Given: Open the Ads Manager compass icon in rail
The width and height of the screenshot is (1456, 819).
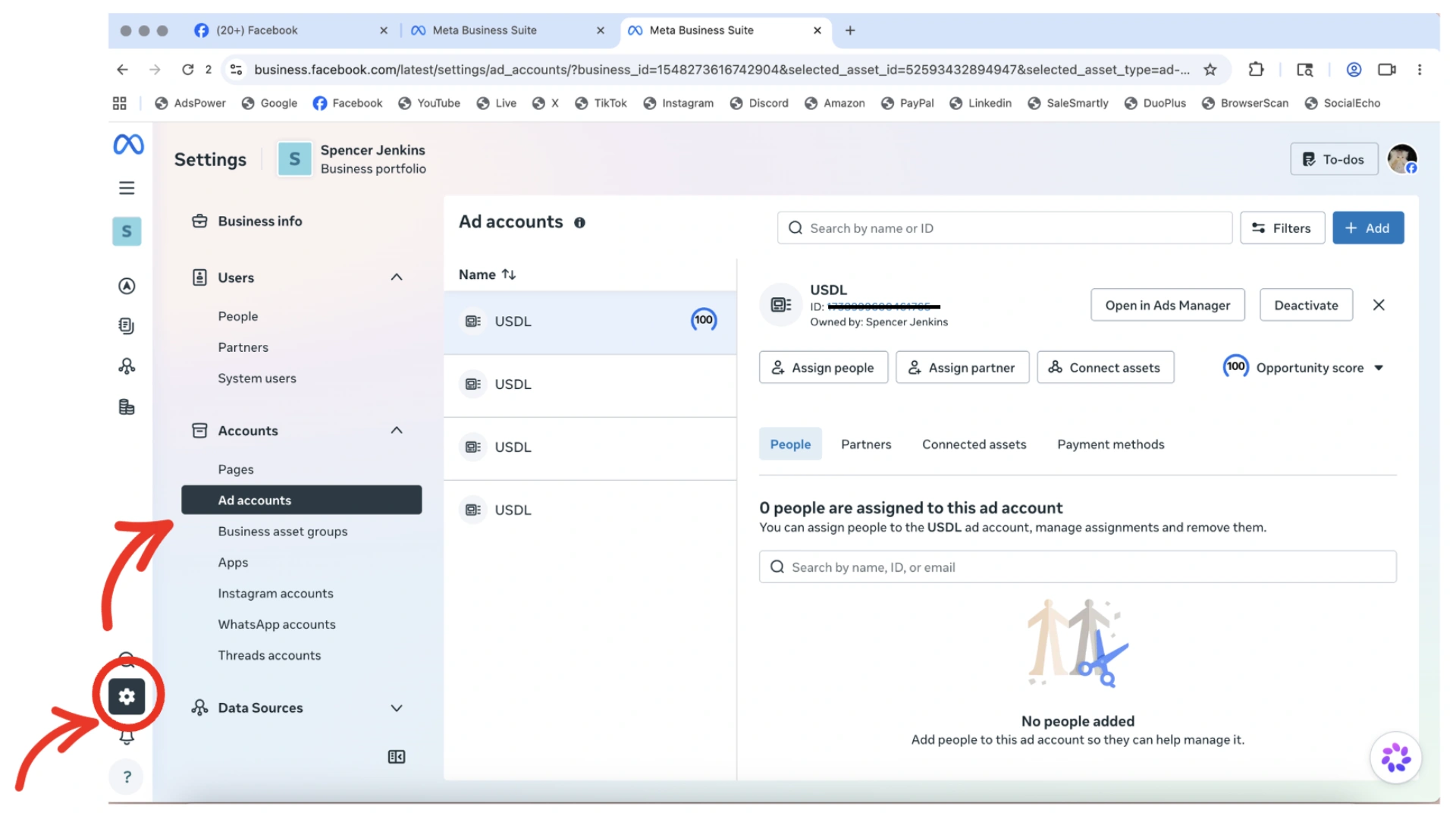Looking at the screenshot, I should (x=127, y=286).
